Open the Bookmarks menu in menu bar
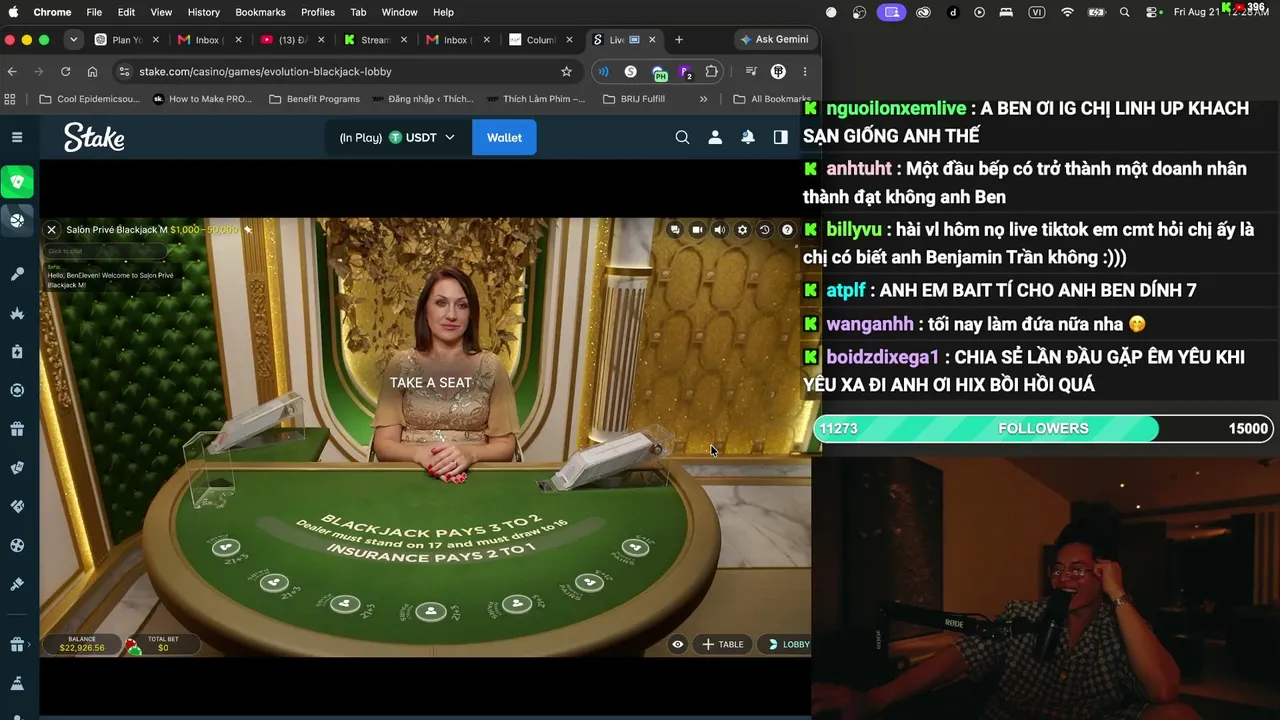Image resolution: width=1280 pixels, height=720 pixels. (260, 12)
